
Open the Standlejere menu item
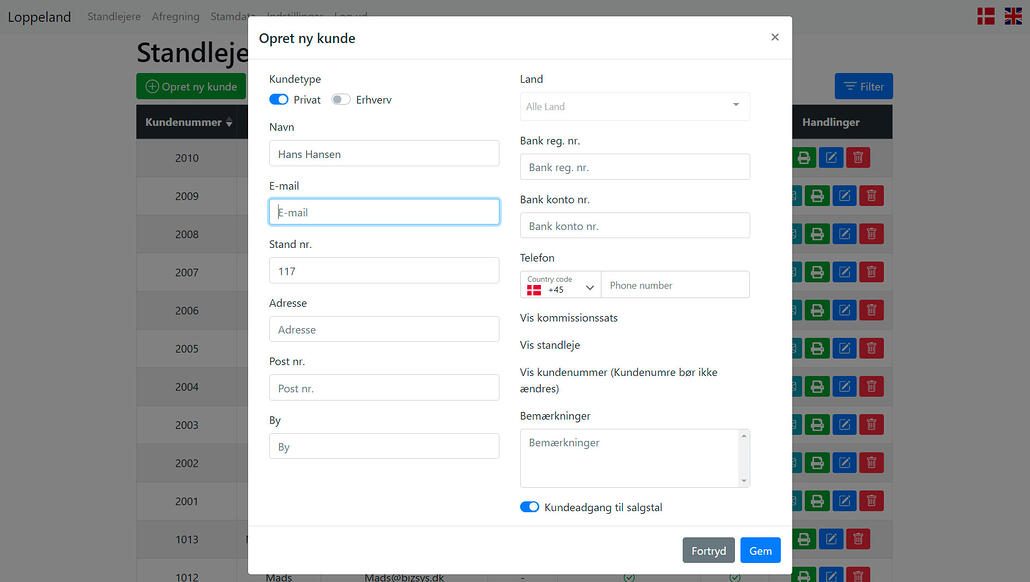(x=114, y=17)
